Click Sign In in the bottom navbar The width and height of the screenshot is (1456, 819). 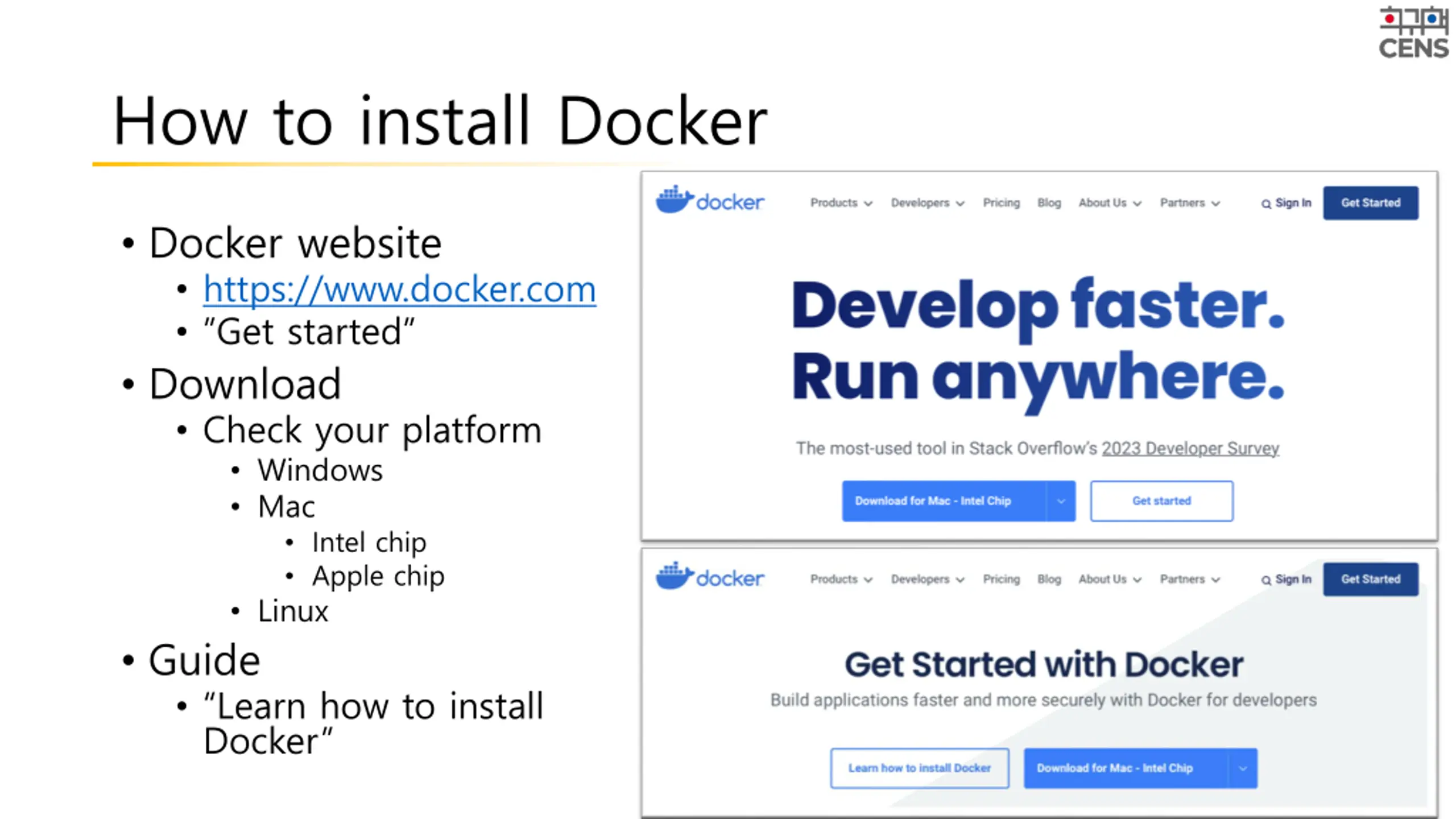(x=1293, y=579)
